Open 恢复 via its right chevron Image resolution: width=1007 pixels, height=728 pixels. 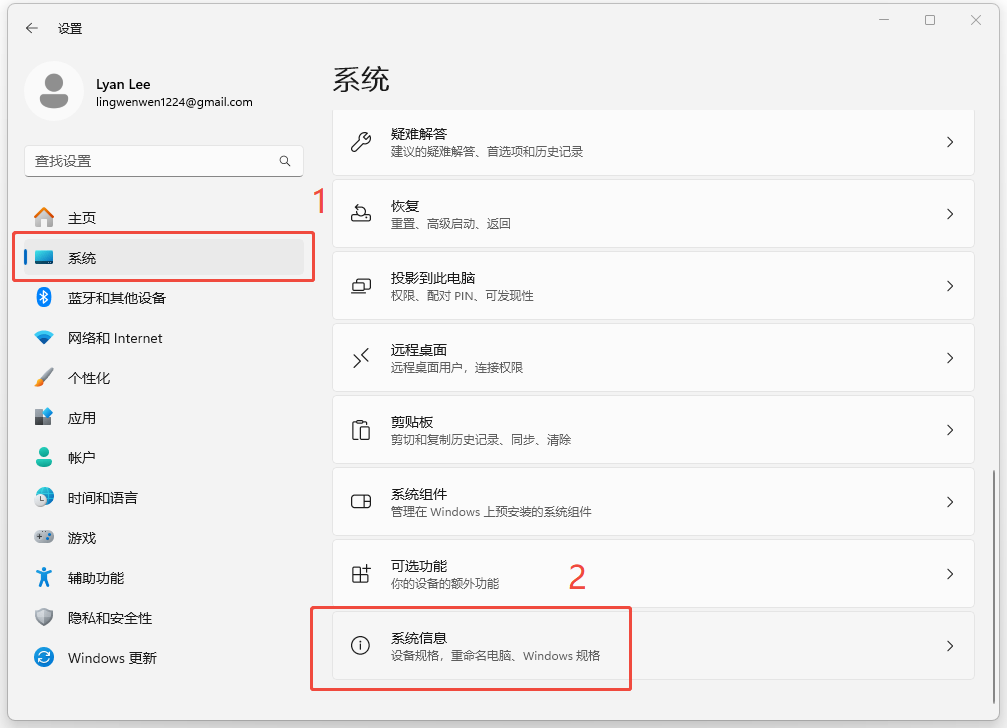949,214
